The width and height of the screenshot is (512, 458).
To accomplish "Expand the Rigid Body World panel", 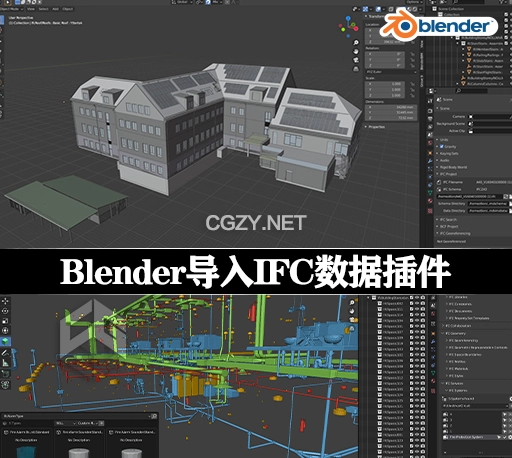I will pos(452,167).
